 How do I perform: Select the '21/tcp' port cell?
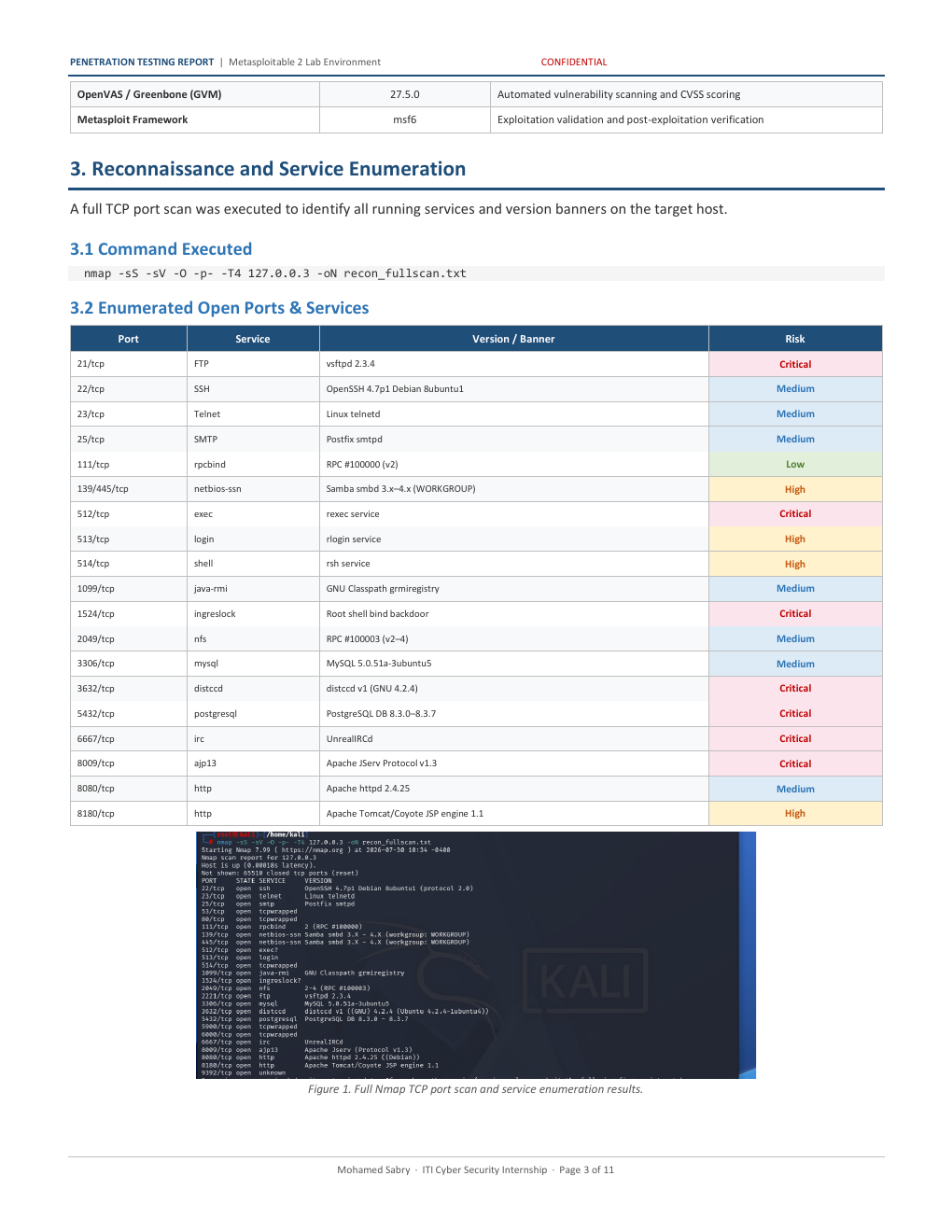[x=129, y=364]
